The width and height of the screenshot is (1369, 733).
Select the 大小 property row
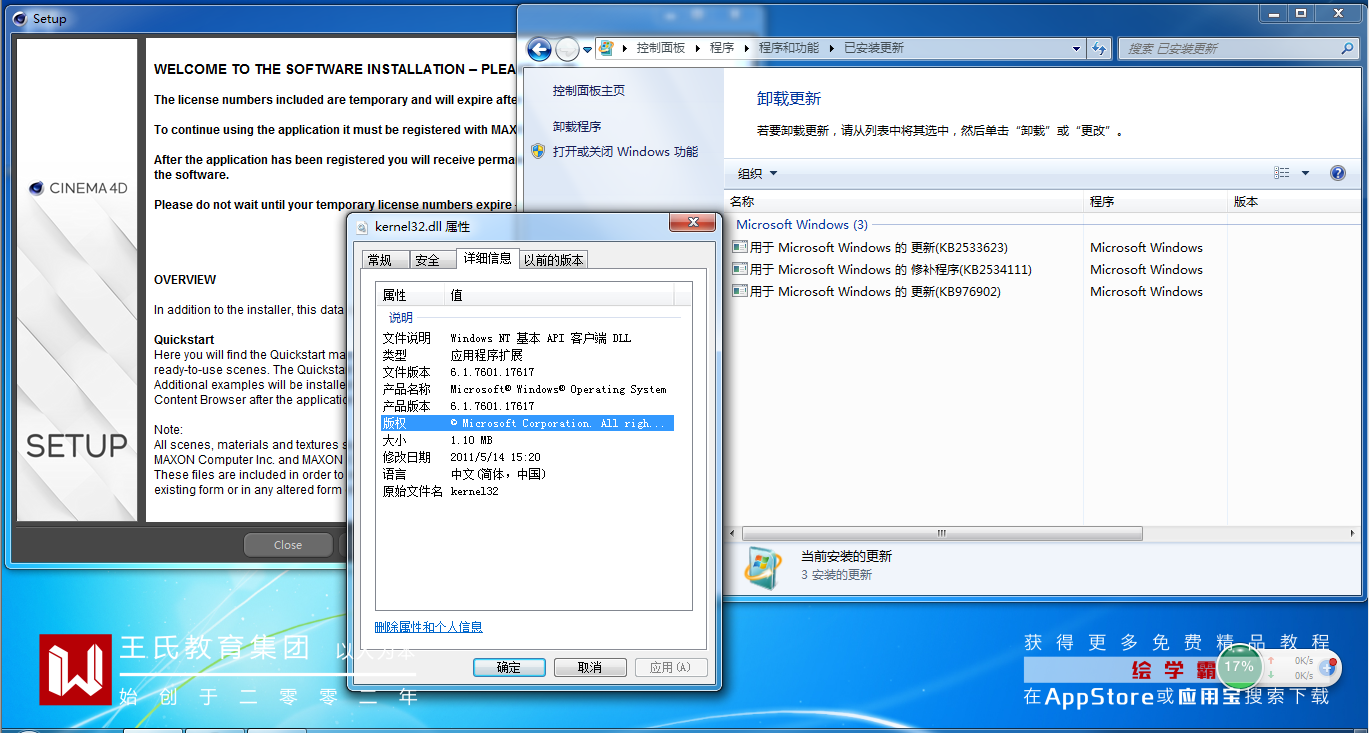pyautogui.click(x=527, y=440)
